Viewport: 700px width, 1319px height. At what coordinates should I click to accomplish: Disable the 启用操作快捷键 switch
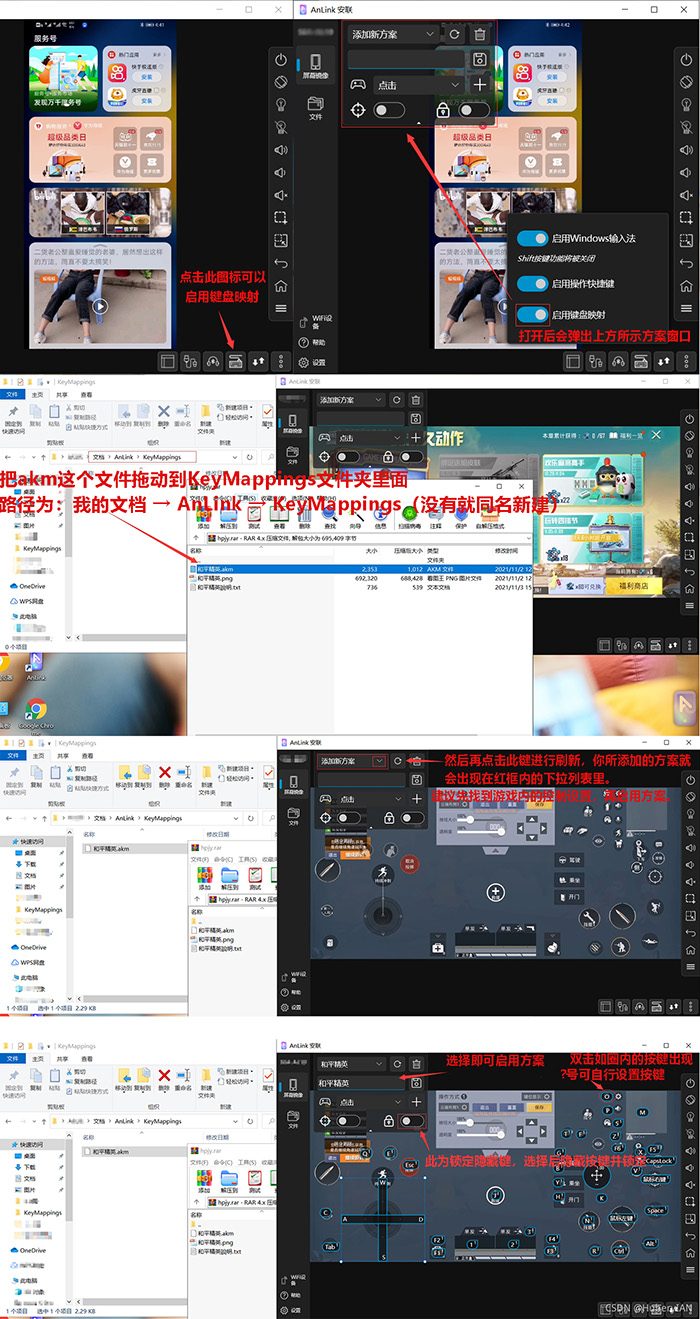[533, 283]
